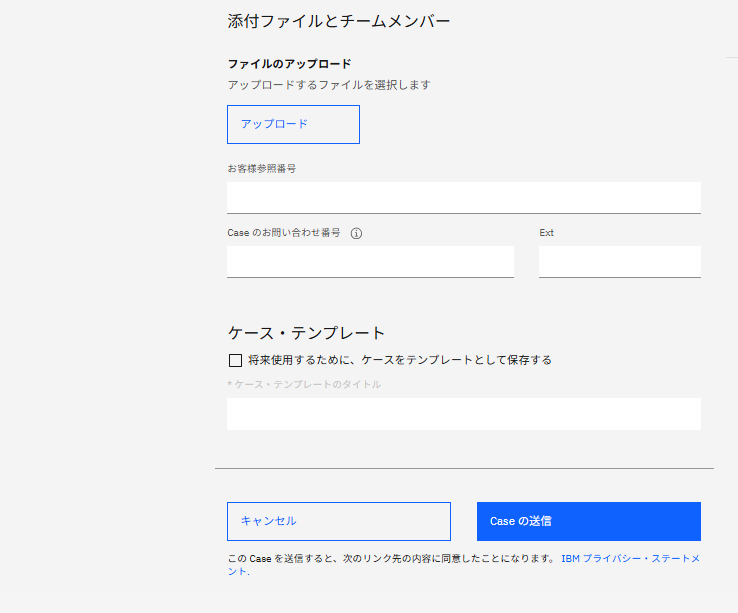Viewport: 738px width, 613px height.
Task: Click the アップロードするファイルを選択します helper text
Action: [329, 85]
